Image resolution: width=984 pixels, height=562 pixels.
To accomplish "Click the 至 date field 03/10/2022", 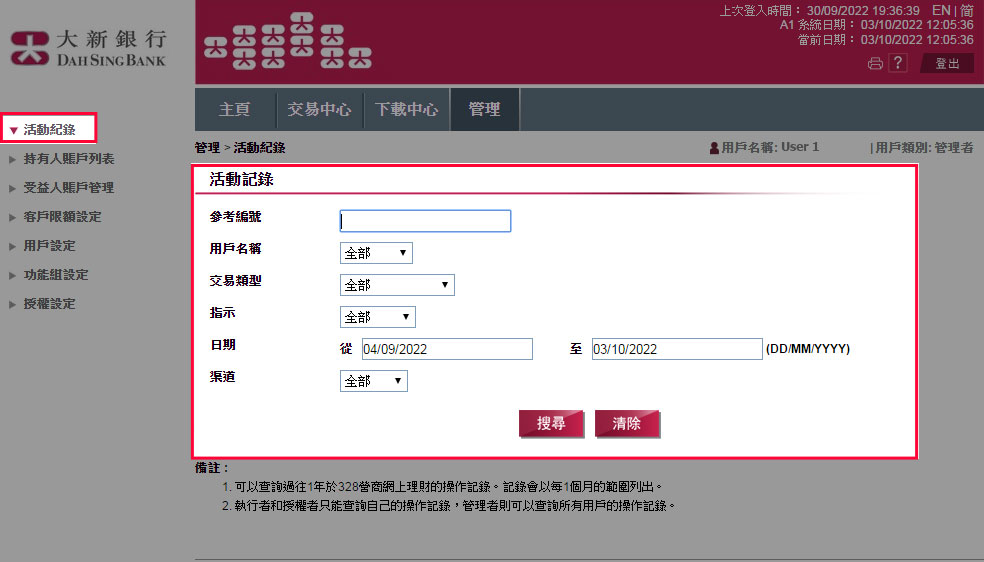I will pyautogui.click(x=677, y=349).
